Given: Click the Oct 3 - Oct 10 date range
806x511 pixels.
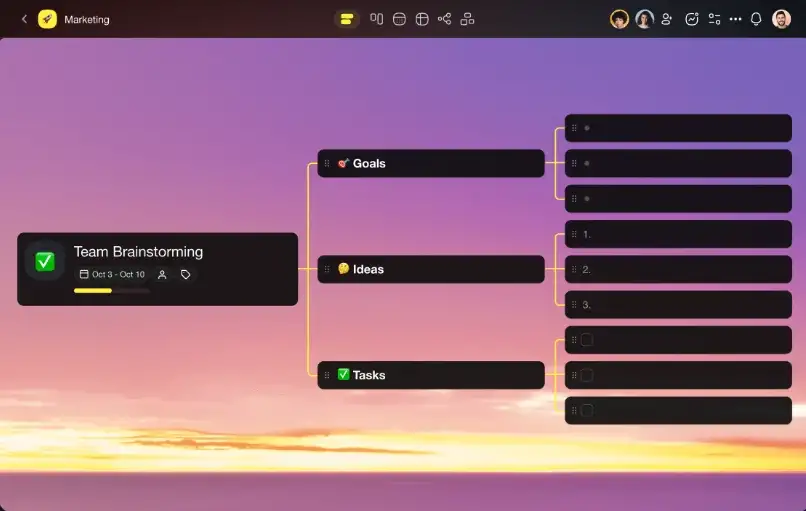Looking at the screenshot, I should pos(112,275).
